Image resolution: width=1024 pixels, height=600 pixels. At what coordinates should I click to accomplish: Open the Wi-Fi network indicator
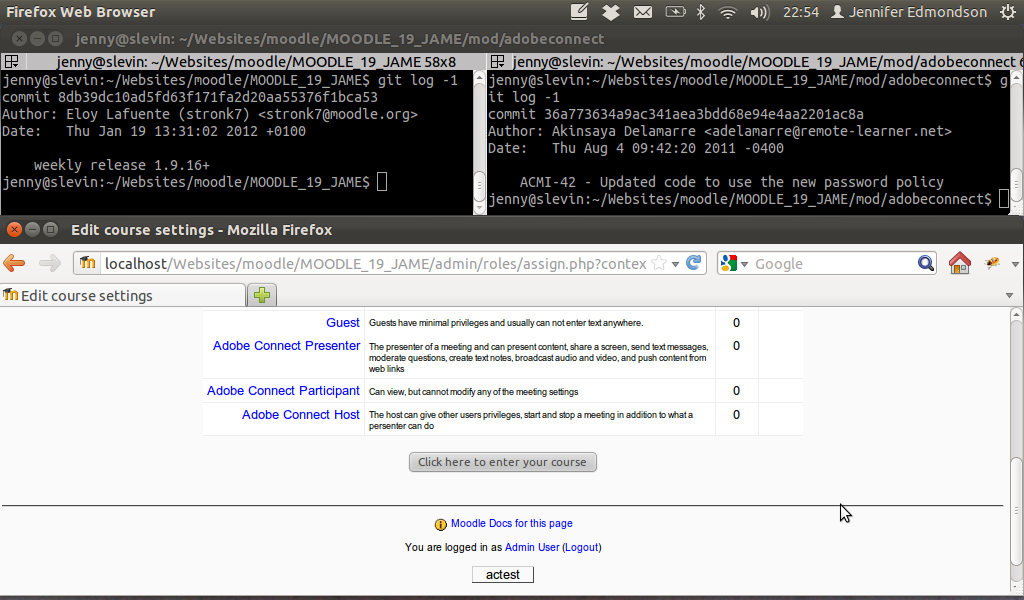[x=728, y=12]
